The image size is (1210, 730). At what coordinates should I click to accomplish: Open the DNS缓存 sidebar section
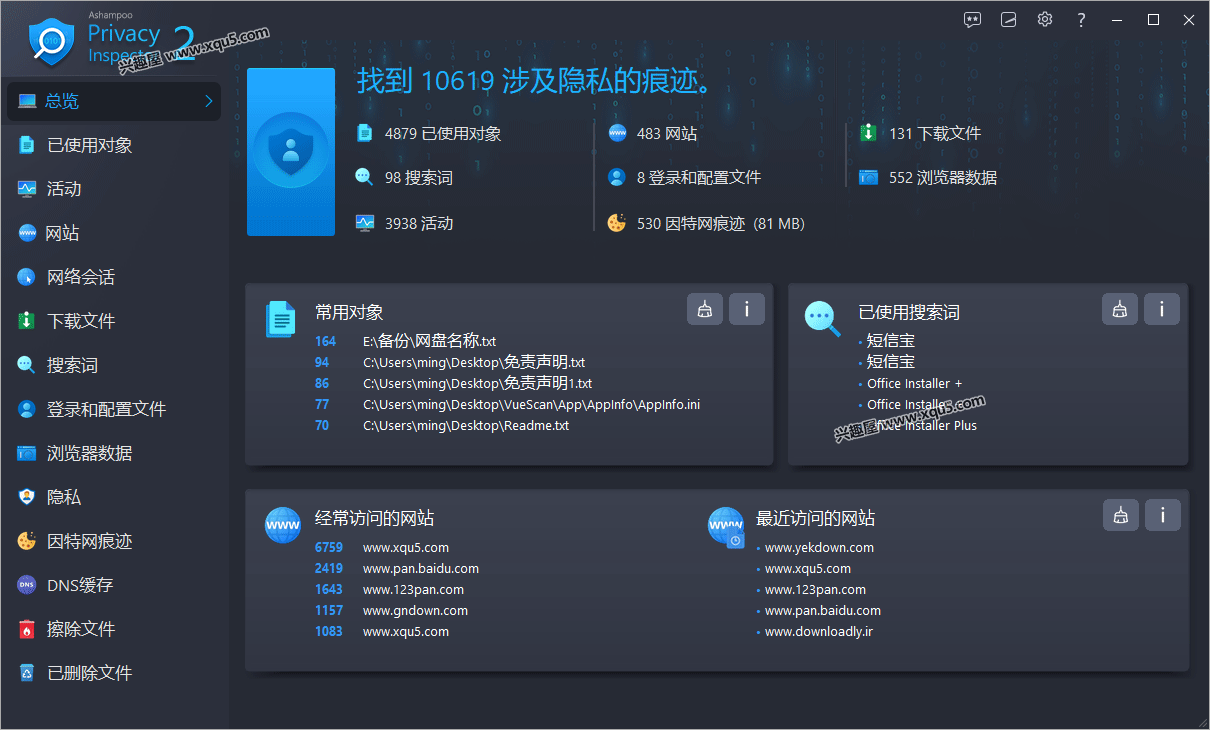pos(80,585)
